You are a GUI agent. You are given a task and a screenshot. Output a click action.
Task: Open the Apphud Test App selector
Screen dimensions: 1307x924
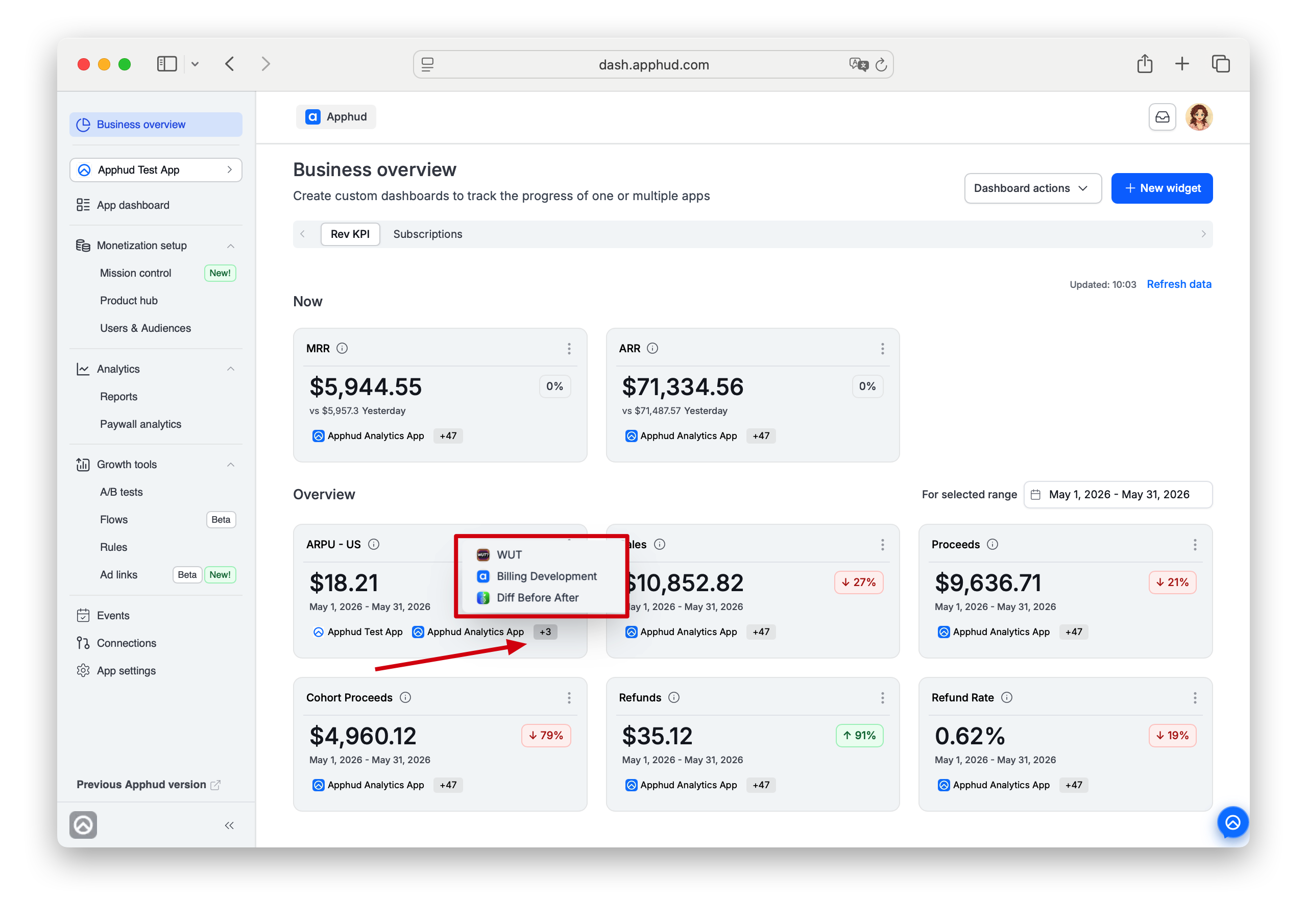[x=156, y=169]
